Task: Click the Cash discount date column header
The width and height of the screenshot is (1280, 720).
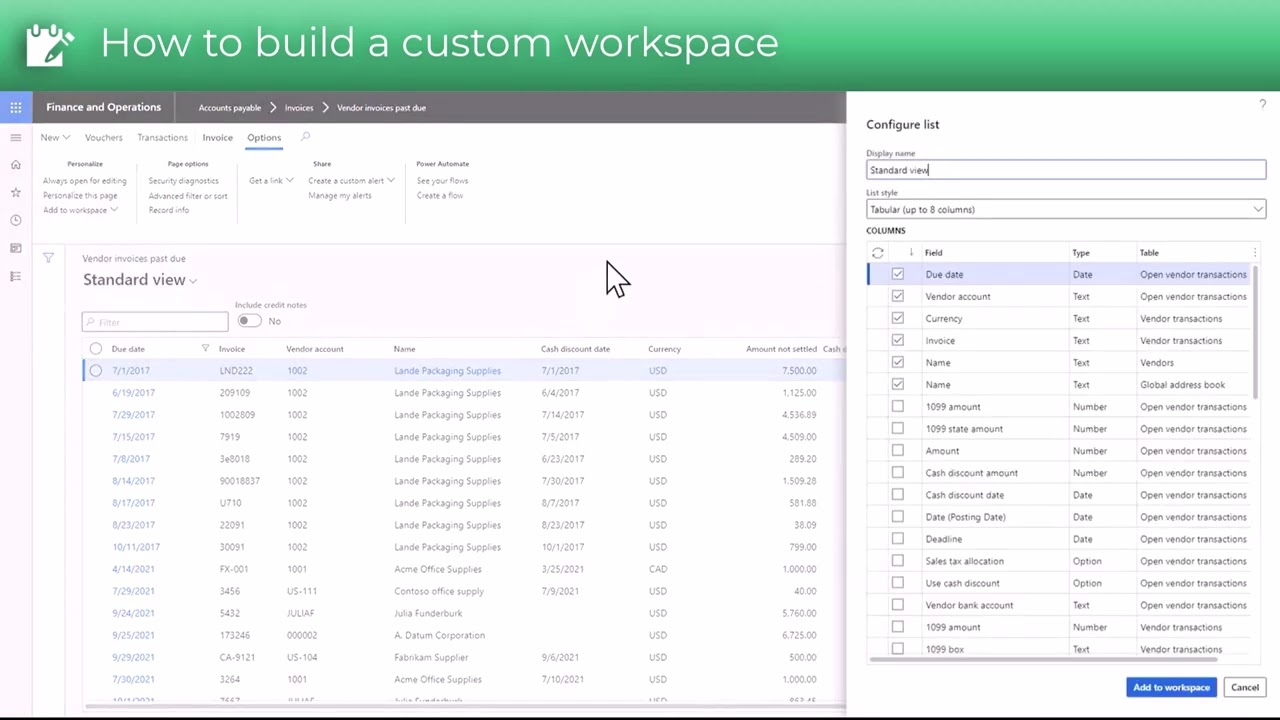Action: [575, 349]
